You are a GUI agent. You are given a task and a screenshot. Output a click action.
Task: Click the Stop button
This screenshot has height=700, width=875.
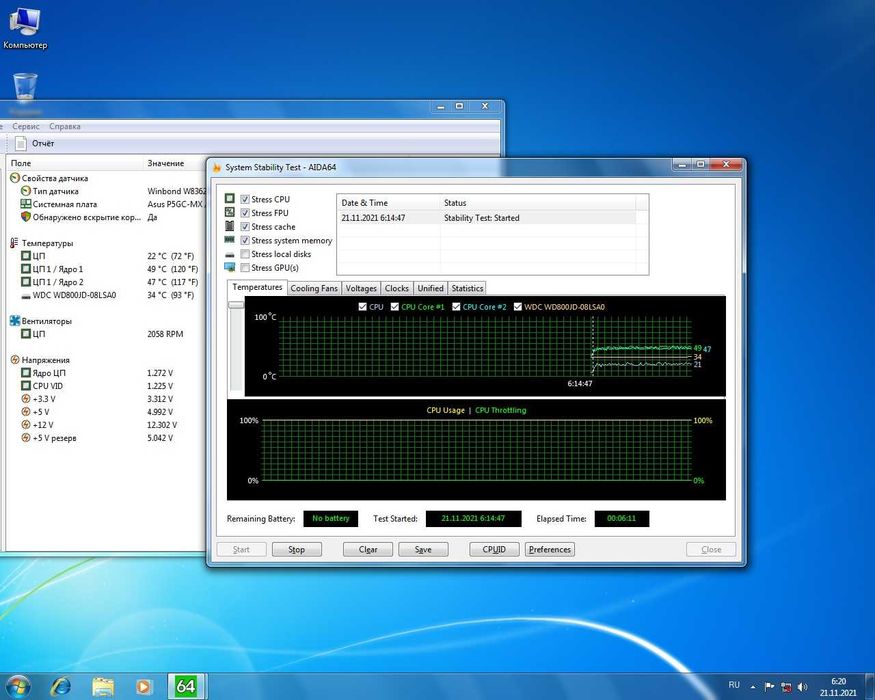point(296,549)
